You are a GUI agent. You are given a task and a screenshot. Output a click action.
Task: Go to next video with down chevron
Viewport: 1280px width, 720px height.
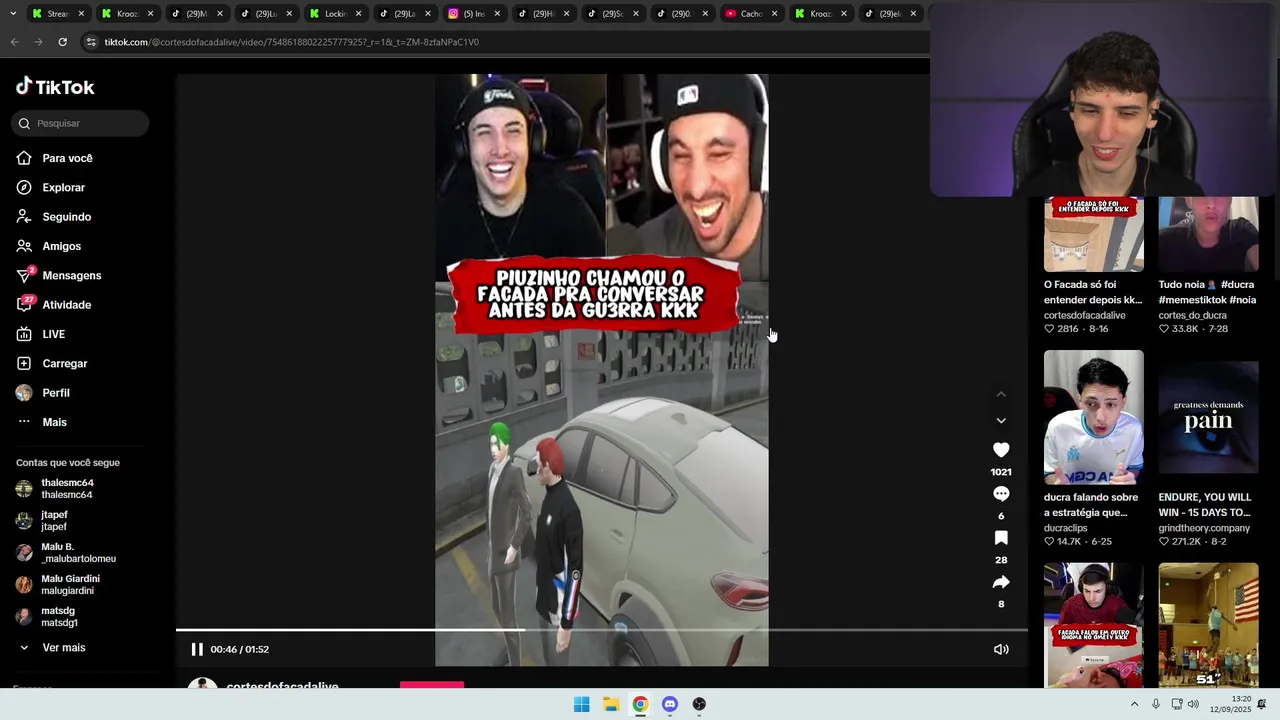tap(1001, 421)
